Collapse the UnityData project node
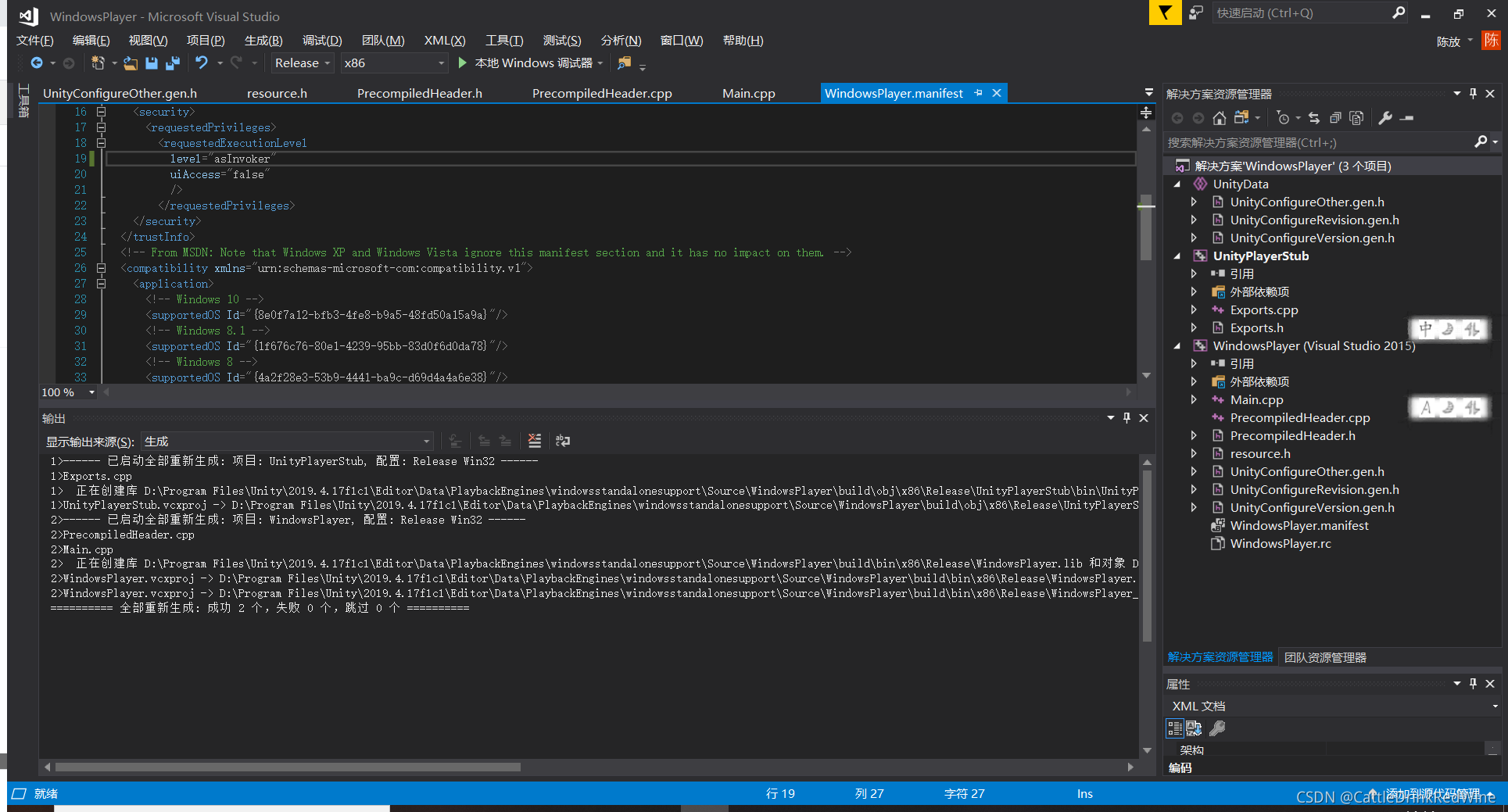The image size is (1508, 812). click(x=1177, y=184)
